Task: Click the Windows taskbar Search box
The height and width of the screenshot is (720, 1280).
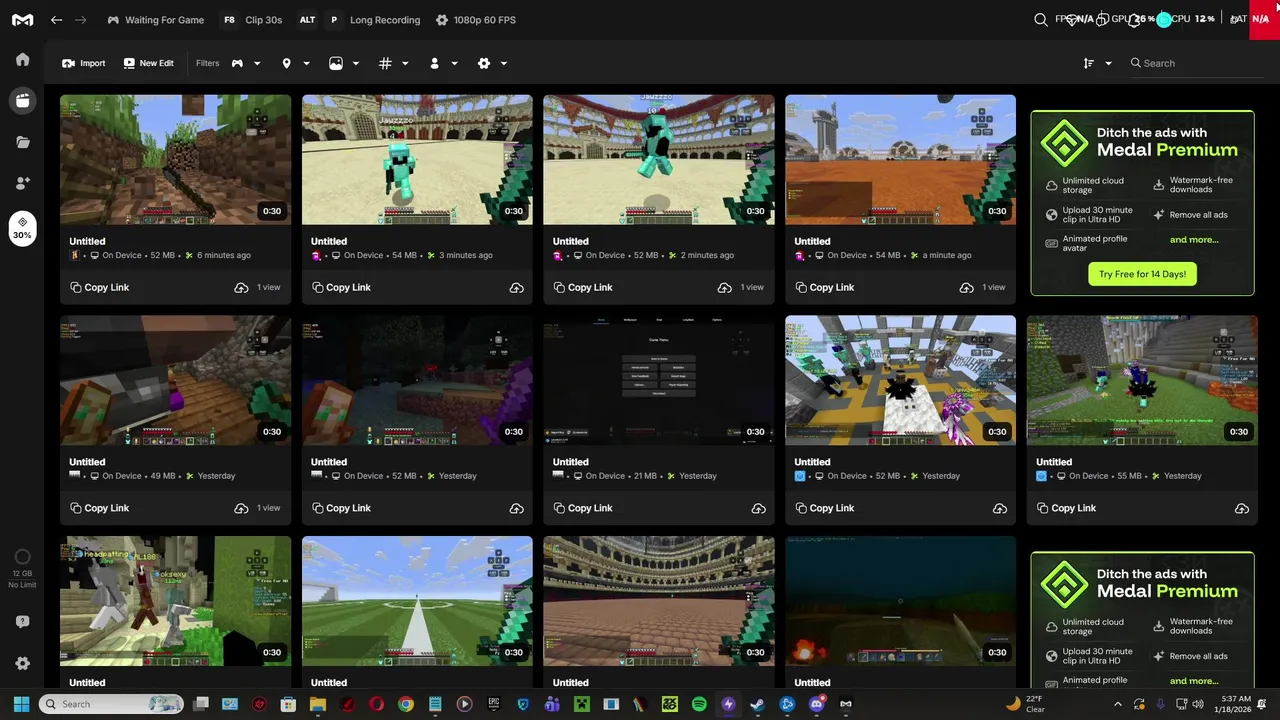Action: pyautogui.click(x=111, y=704)
